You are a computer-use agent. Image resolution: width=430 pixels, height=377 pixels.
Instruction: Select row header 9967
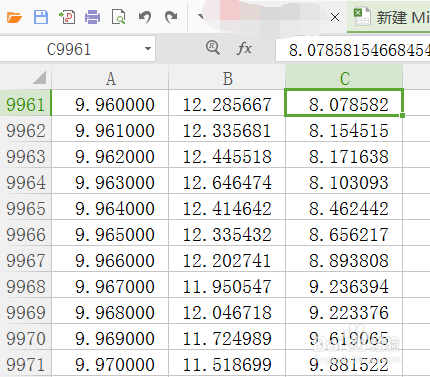pyautogui.click(x=26, y=260)
